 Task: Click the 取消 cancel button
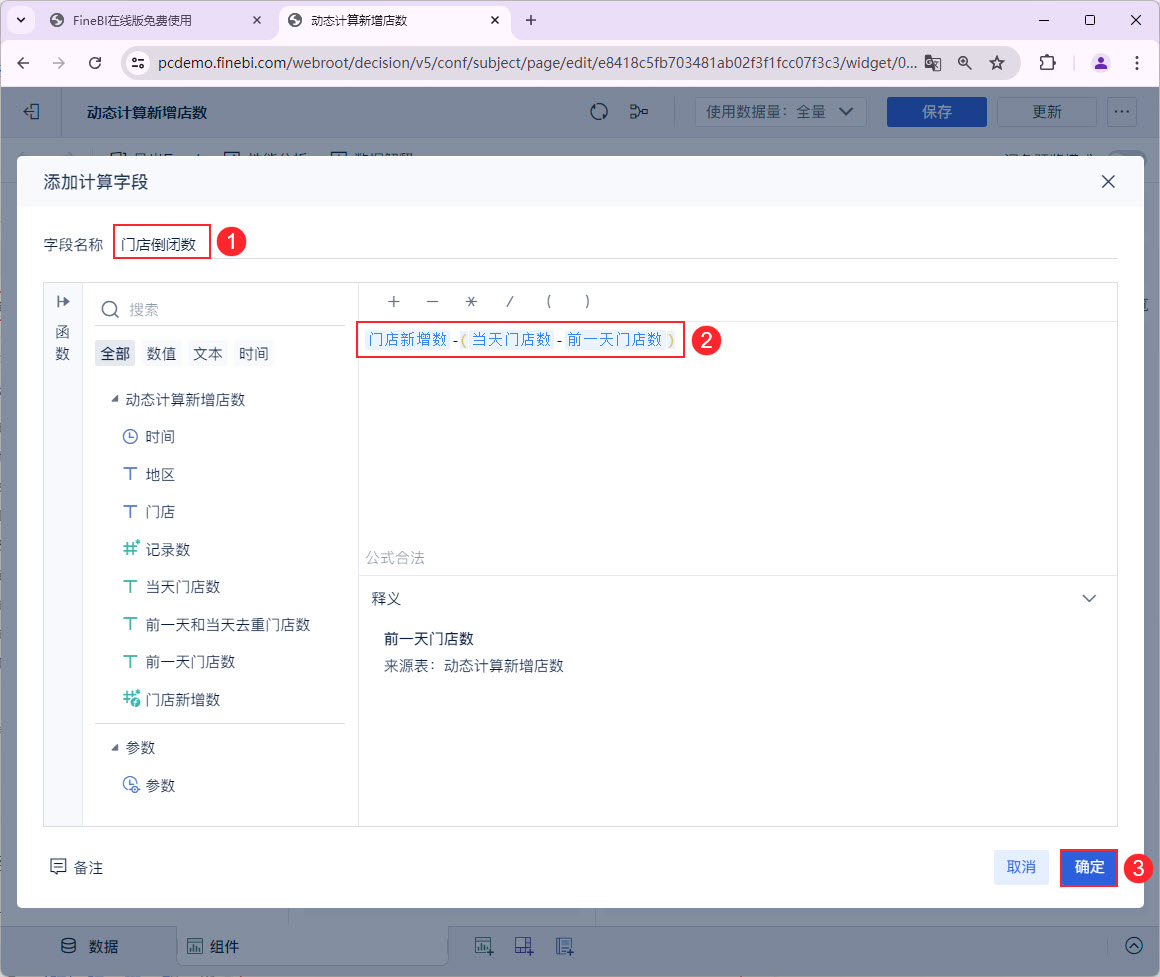[1021, 867]
